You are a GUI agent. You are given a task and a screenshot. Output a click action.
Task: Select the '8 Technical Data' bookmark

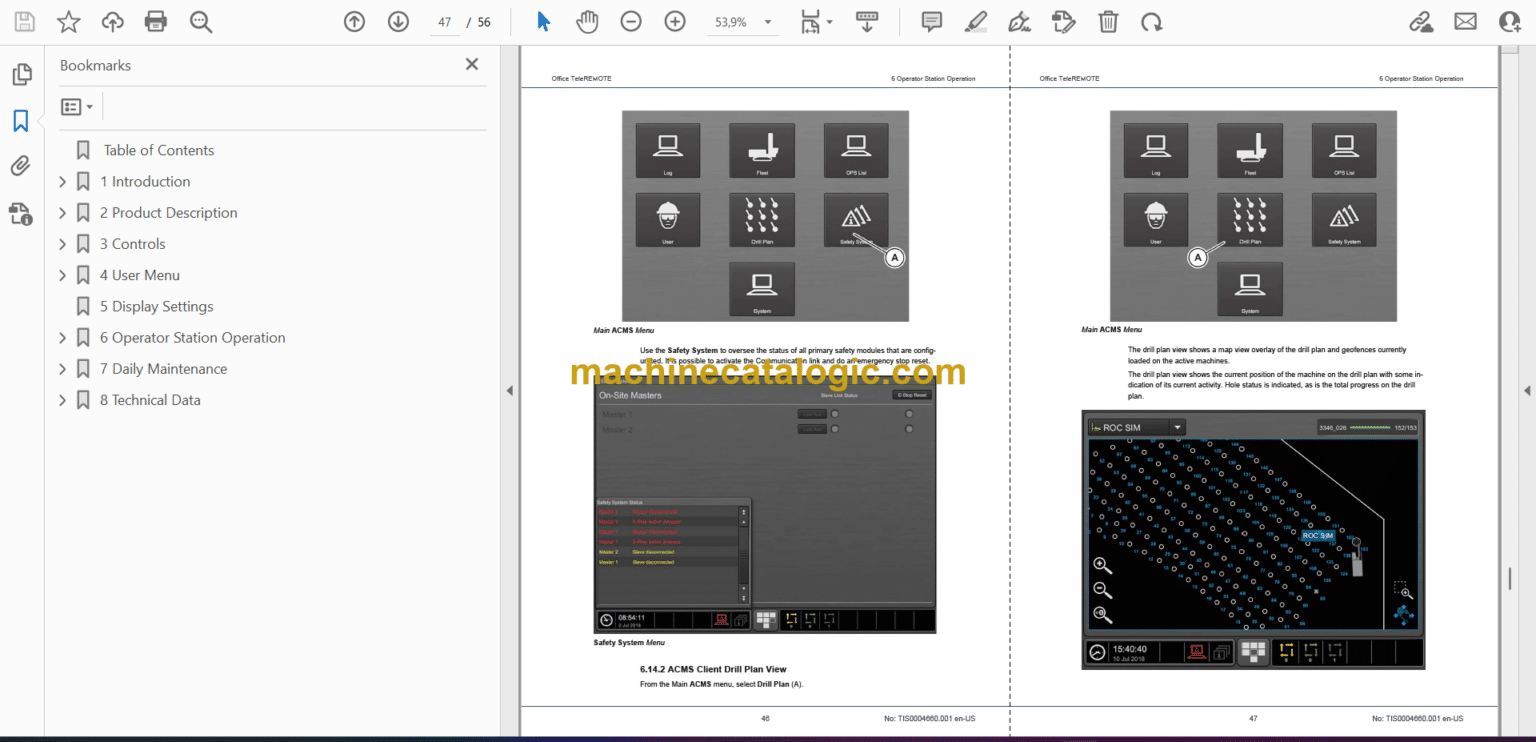tap(150, 399)
